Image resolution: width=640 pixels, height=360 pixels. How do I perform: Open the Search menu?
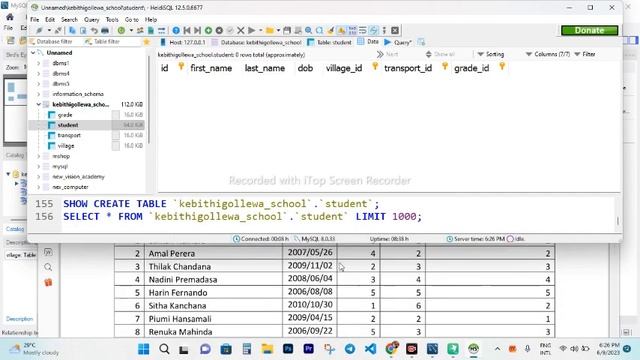click(x=69, y=20)
